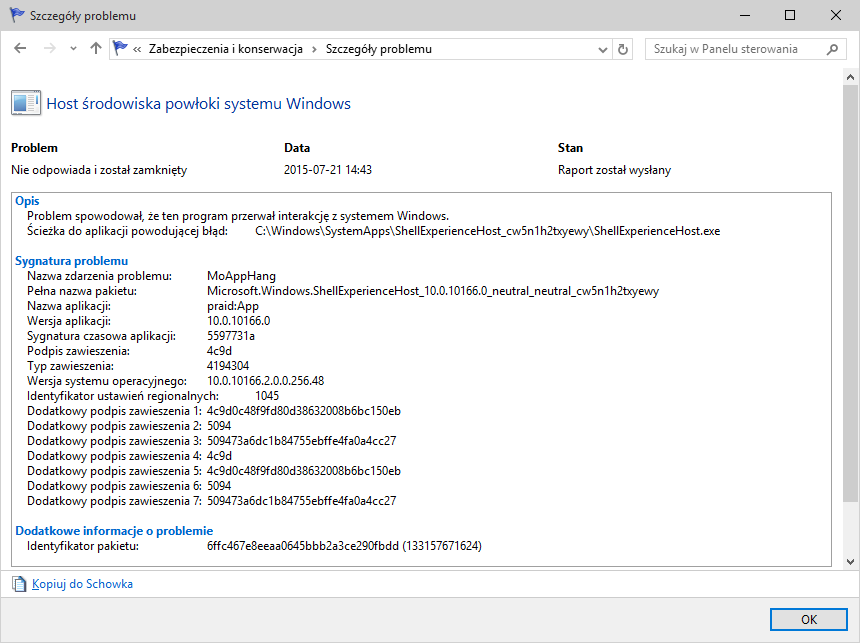Click the forward arrow navigation button
Viewport: 860px width, 643px height.
tap(49, 48)
